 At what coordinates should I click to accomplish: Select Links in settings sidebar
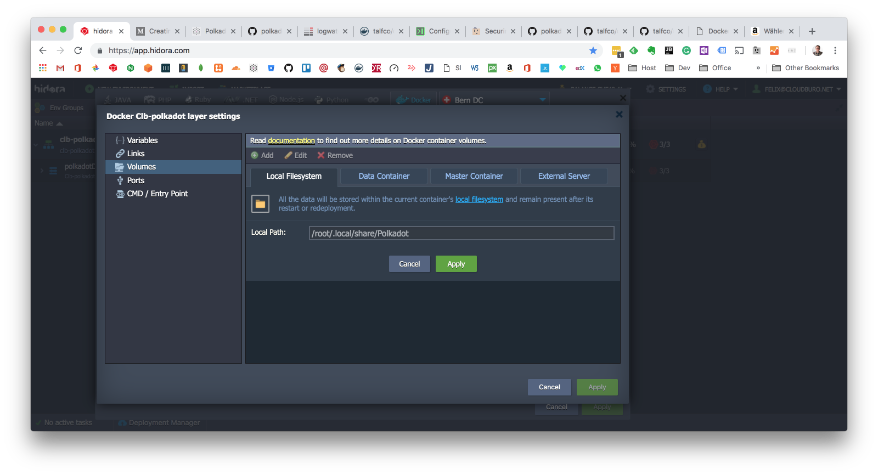pyautogui.click(x=135, y=153)
